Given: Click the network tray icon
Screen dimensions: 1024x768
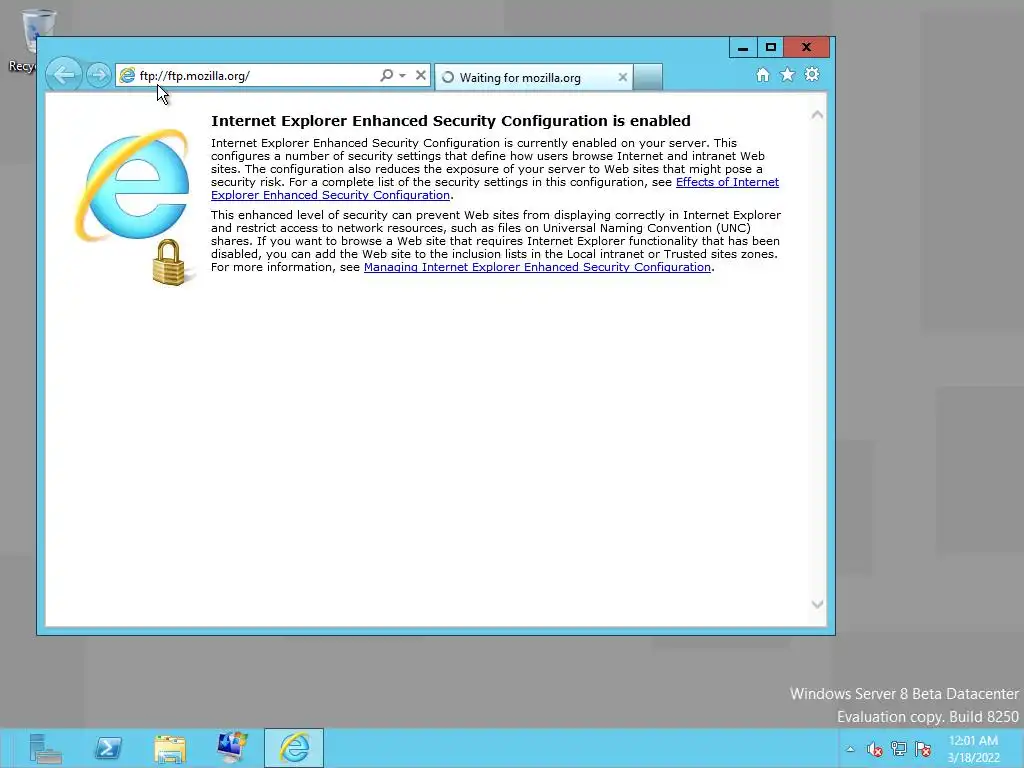Looking at the screenshot, I should pos(899,749).
